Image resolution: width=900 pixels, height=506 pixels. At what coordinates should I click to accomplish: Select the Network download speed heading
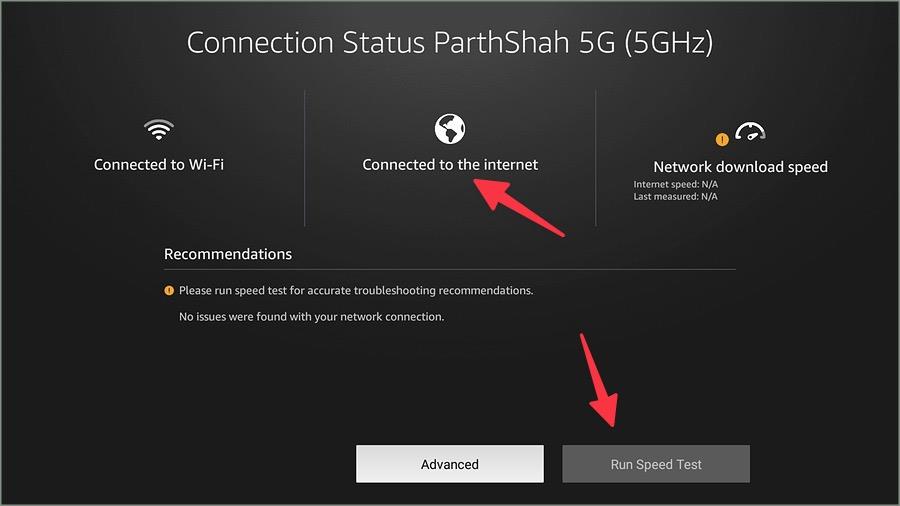(x=740, y=167)
